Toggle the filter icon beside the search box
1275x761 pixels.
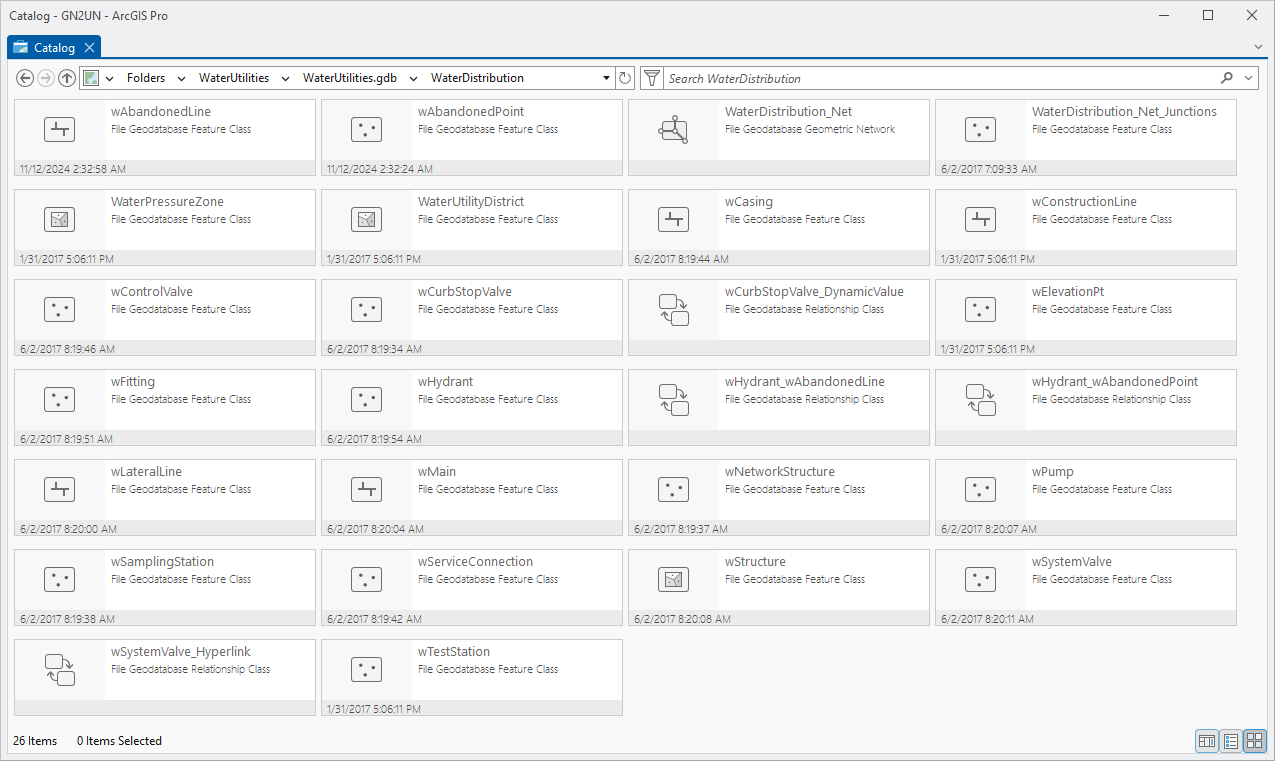point(651,77)
